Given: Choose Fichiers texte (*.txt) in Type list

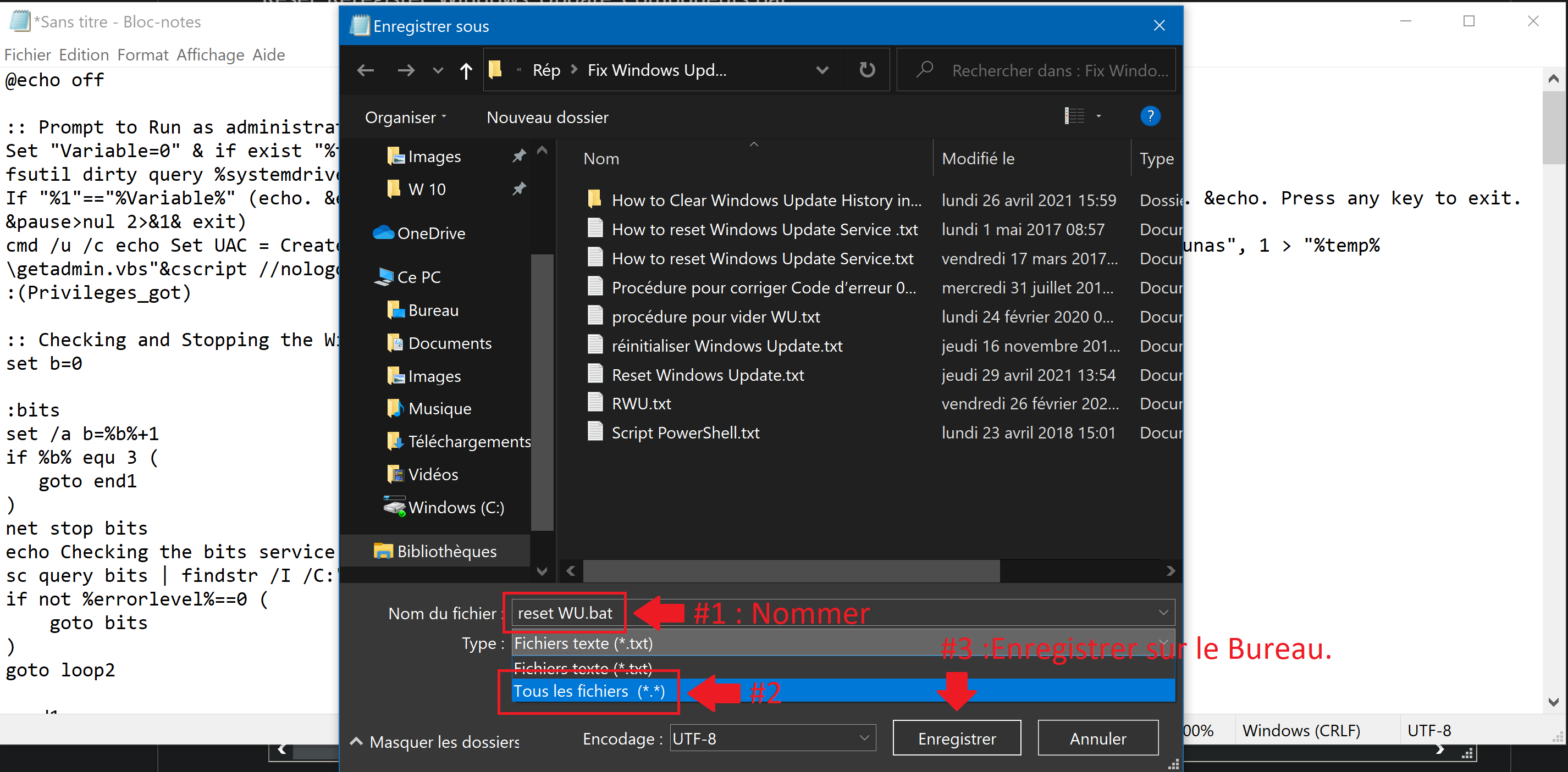Looking at the screenshot, I should click(843, 668).
